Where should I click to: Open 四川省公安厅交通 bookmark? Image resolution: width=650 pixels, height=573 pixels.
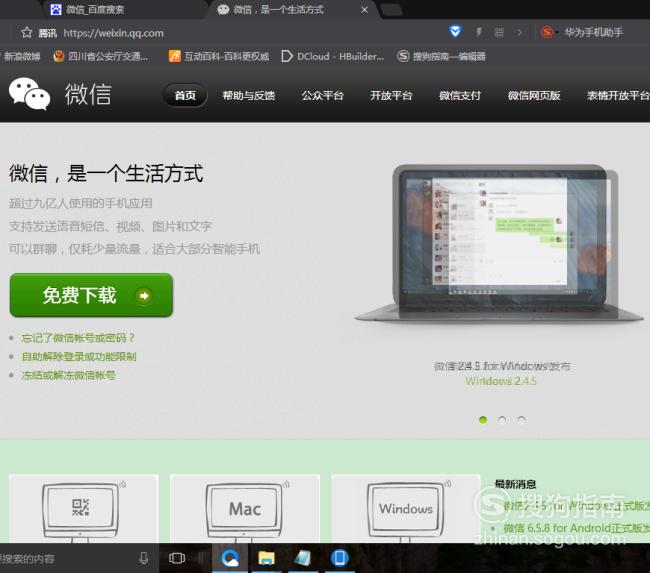point(101,56)
